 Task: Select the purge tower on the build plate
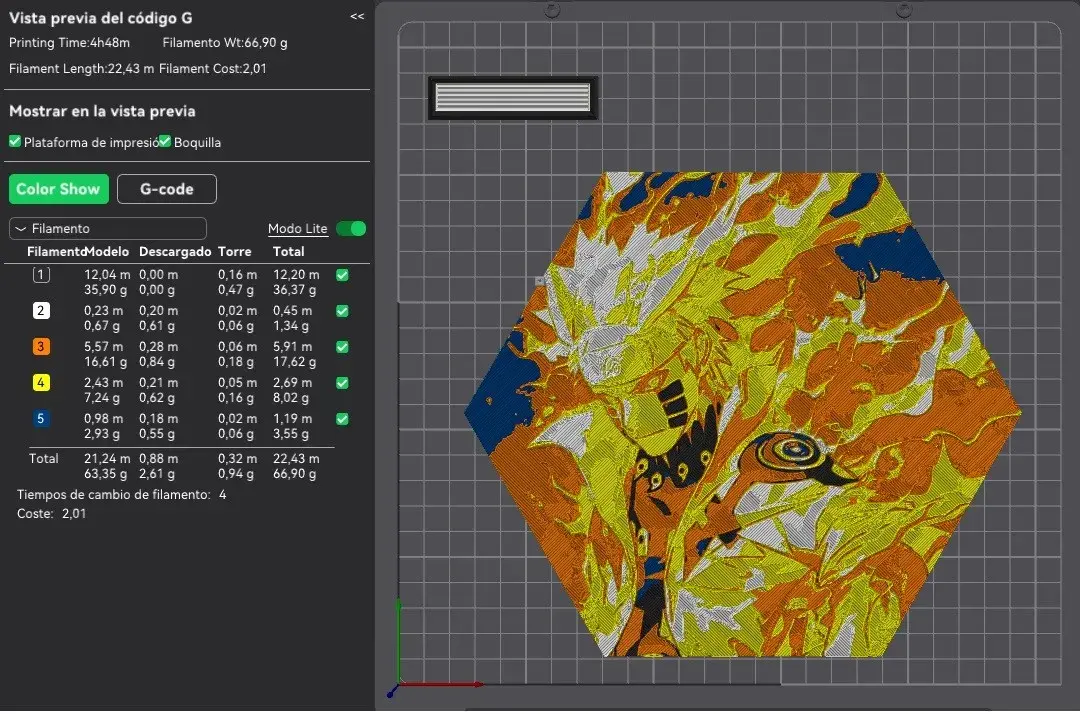click(x=512, y=97)
